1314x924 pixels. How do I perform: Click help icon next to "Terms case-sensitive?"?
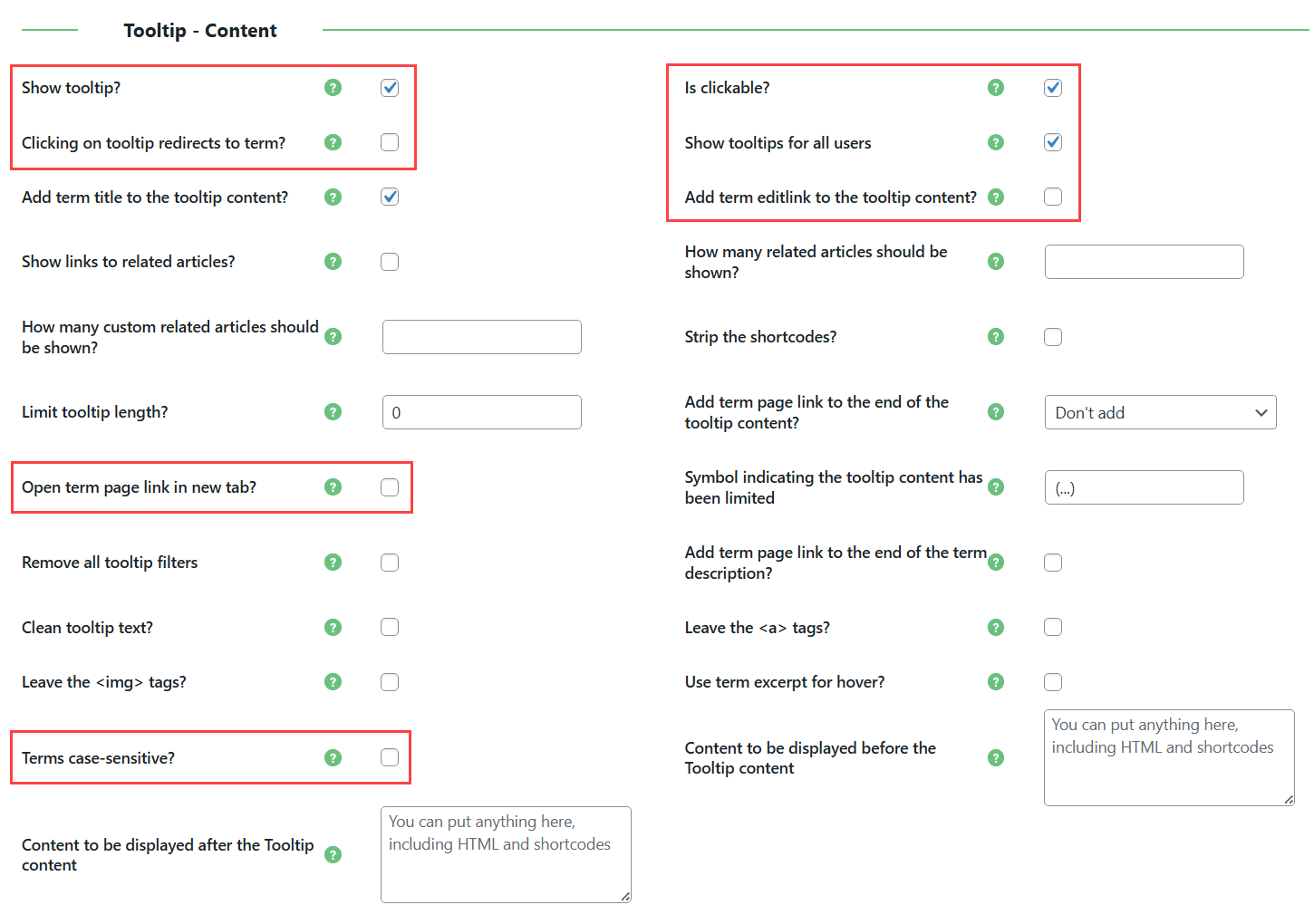click(x=333, y=757)
